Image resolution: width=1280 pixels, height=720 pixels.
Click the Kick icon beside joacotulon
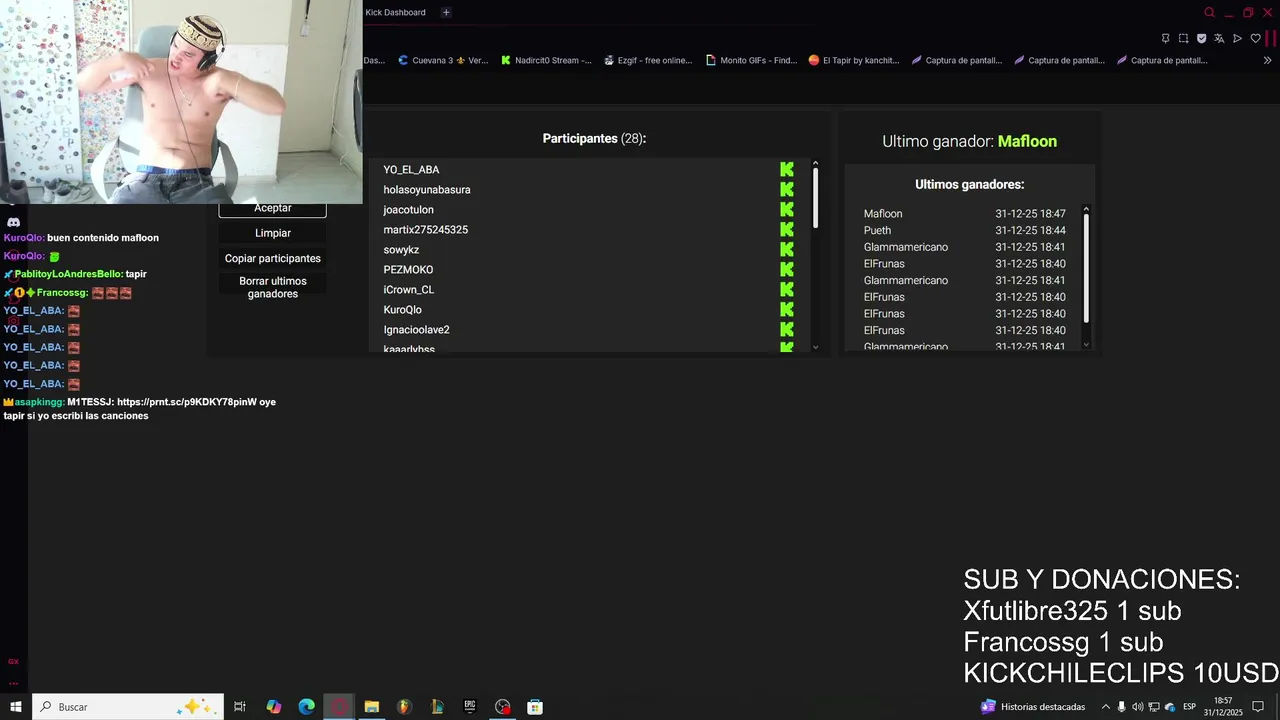tap(787, 210)
